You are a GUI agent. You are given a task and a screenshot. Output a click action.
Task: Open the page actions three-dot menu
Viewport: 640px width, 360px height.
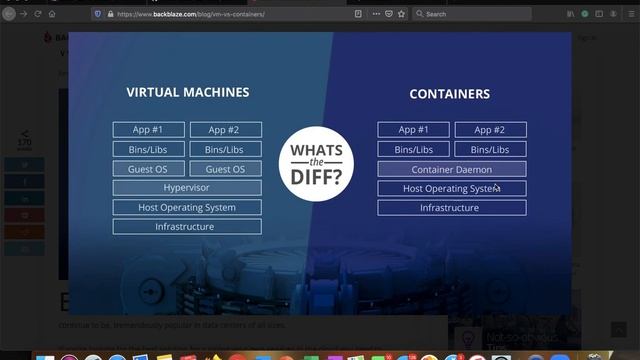click(376, 14)
